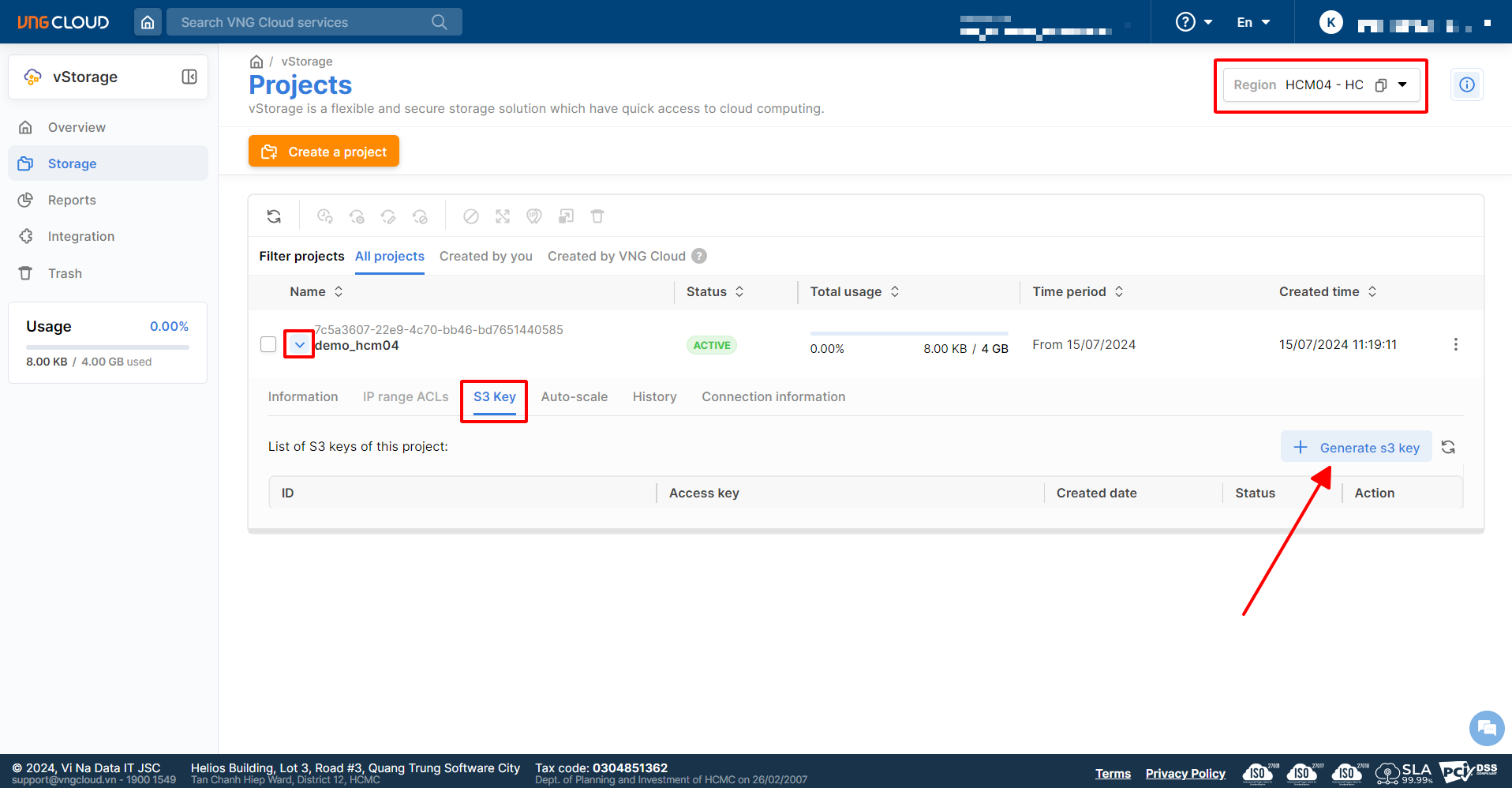Click the home icon in top bar
This screenshot has height=788, width=1512.
(x=148, y=22)
